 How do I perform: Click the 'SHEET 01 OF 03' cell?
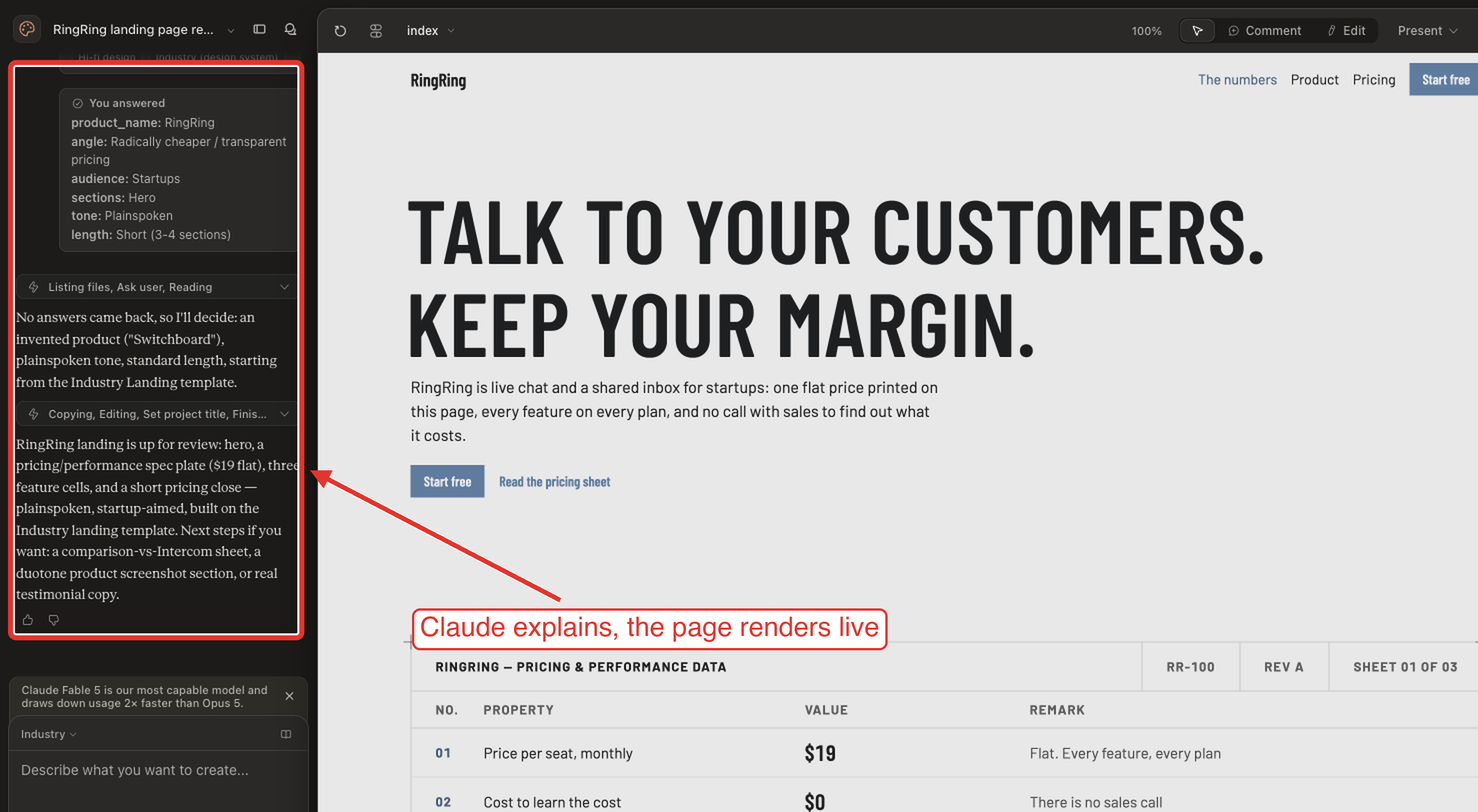pyautogui.click(x=1404, y=667)
